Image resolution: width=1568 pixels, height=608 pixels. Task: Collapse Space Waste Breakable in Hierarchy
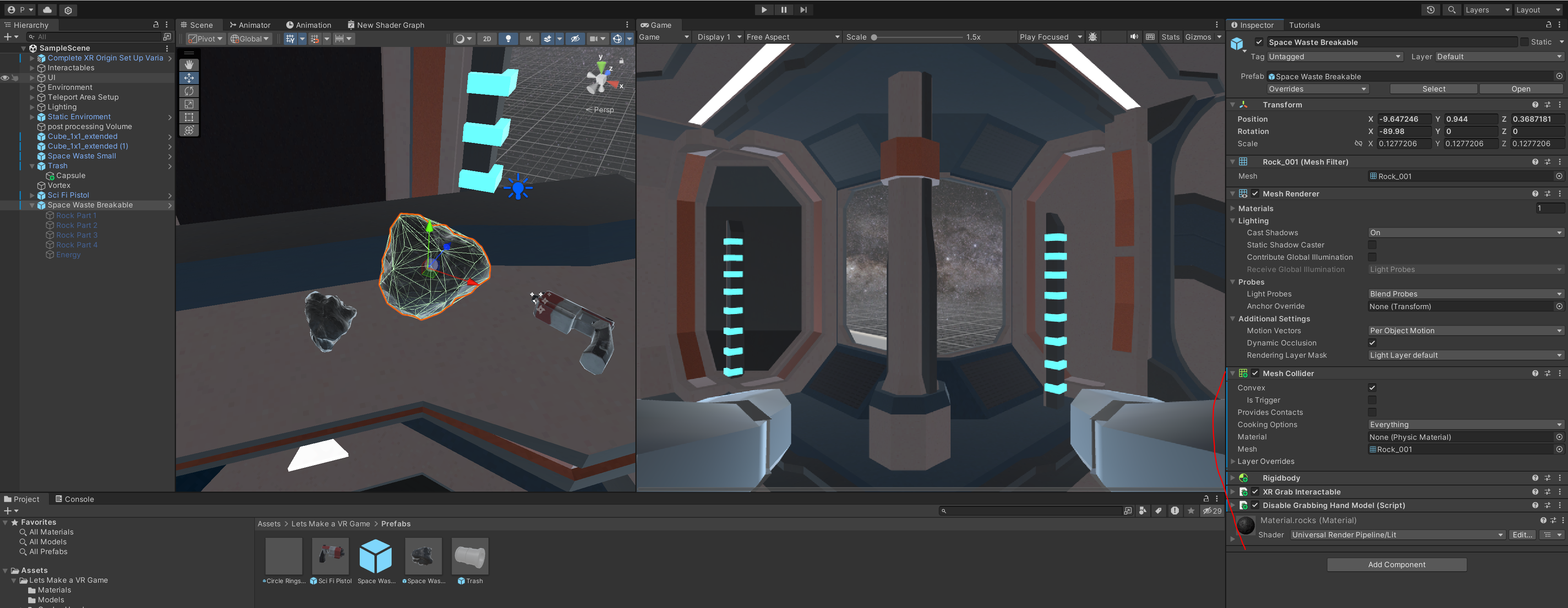click(32, 205)
